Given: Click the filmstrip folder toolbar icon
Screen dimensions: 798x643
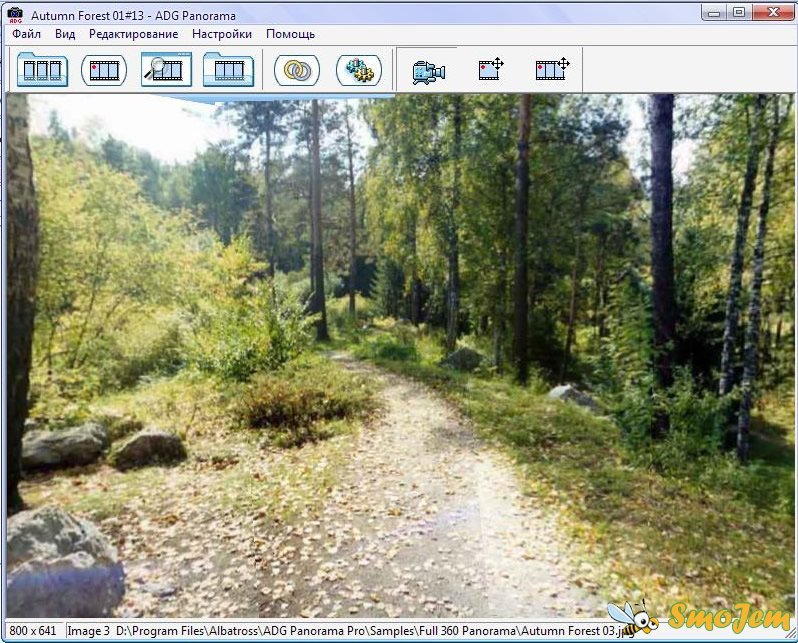Looking at the screenshot, I should coord(228,70).
